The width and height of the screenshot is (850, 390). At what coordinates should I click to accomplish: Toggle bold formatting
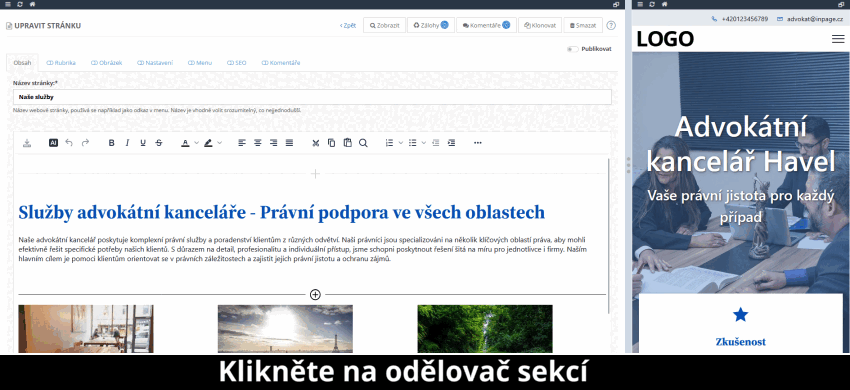click(112, 143)
